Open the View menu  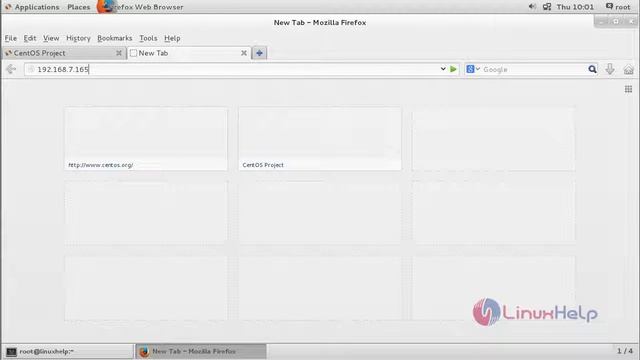[x=51, y=38]
